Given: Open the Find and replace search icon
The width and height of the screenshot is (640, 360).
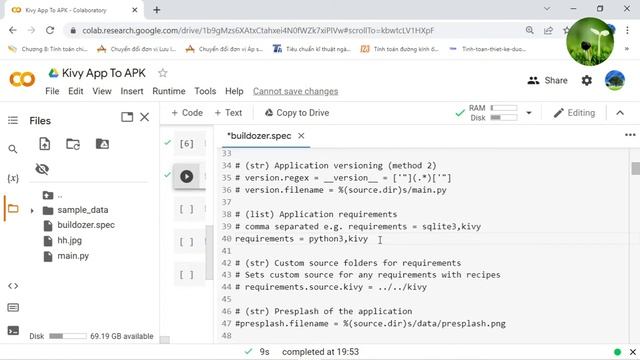Looking at the screenshot, I should click(x=13, y=149).
